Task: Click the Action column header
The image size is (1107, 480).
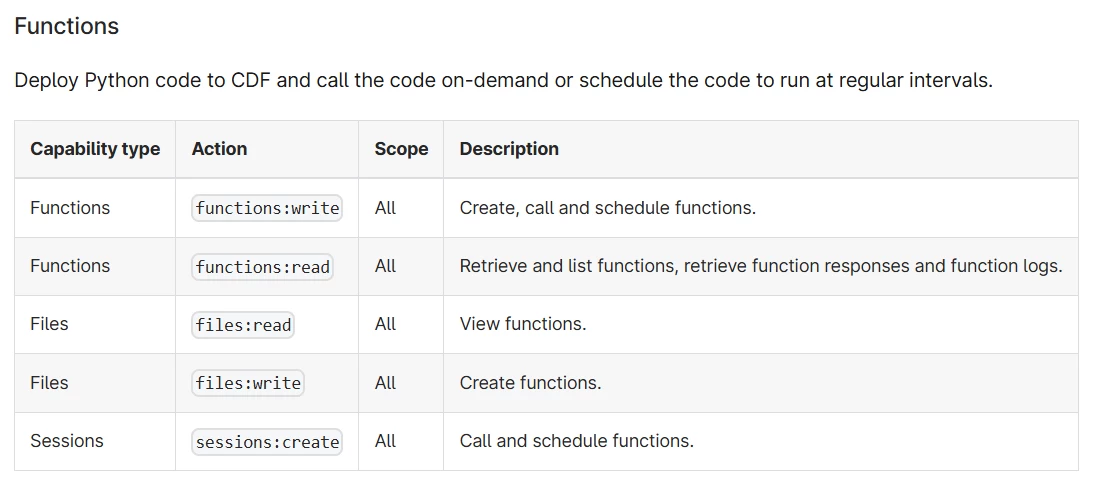Action: click(x=219, y=149)
